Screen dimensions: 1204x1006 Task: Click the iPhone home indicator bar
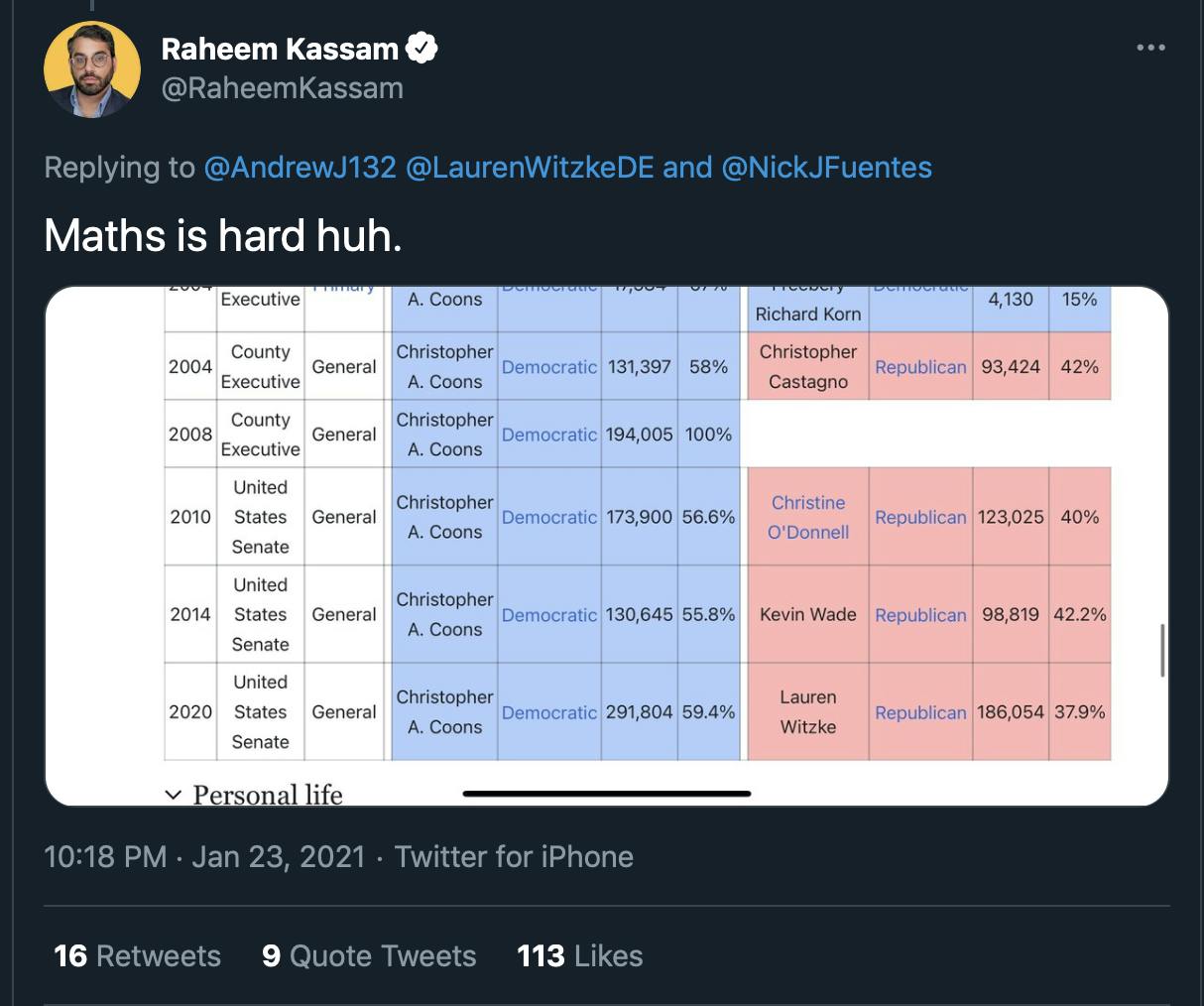[x=607, y=794]
